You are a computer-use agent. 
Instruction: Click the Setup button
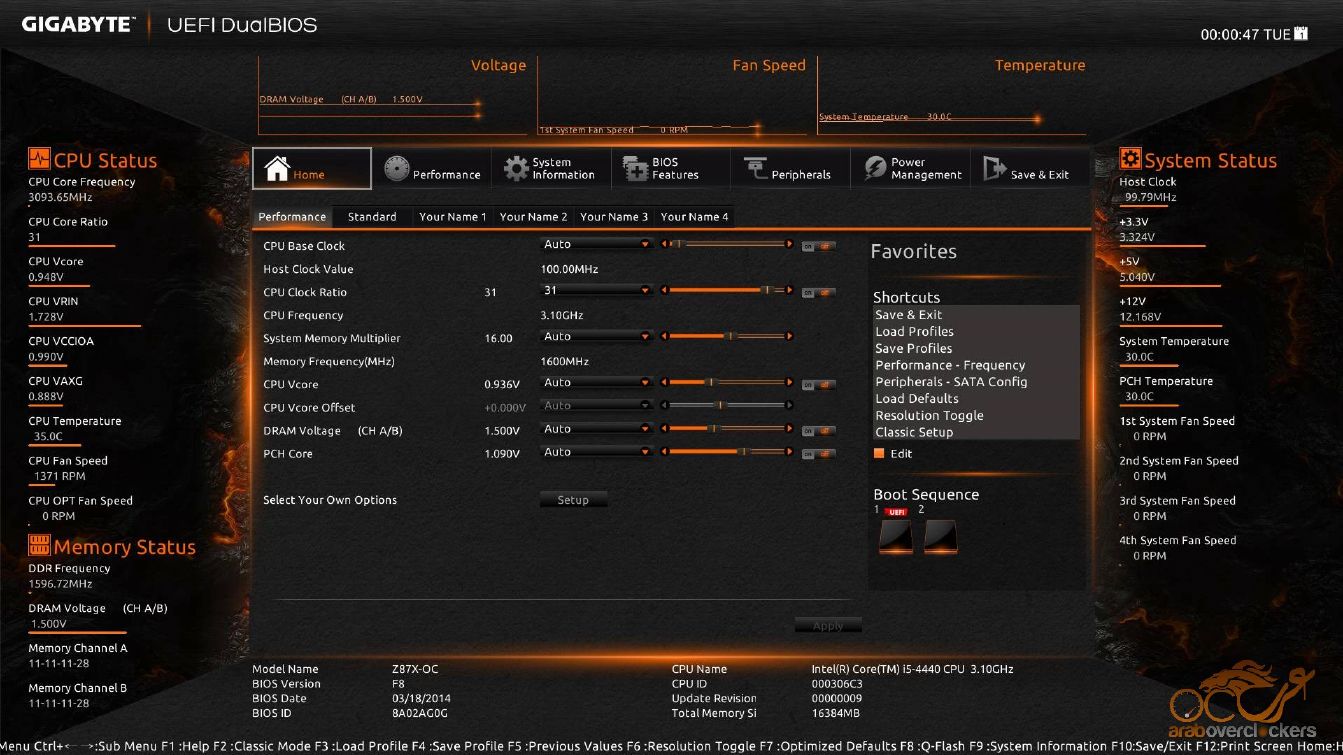[x=573, y=500]
